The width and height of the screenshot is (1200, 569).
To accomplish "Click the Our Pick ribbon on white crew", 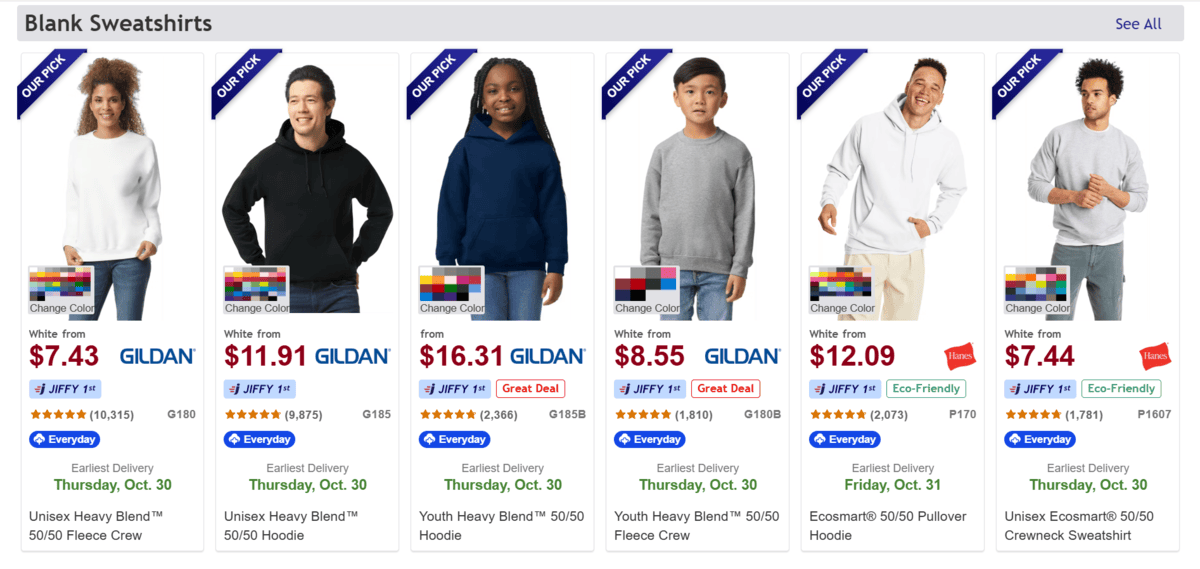I will (x=44, y=77).
